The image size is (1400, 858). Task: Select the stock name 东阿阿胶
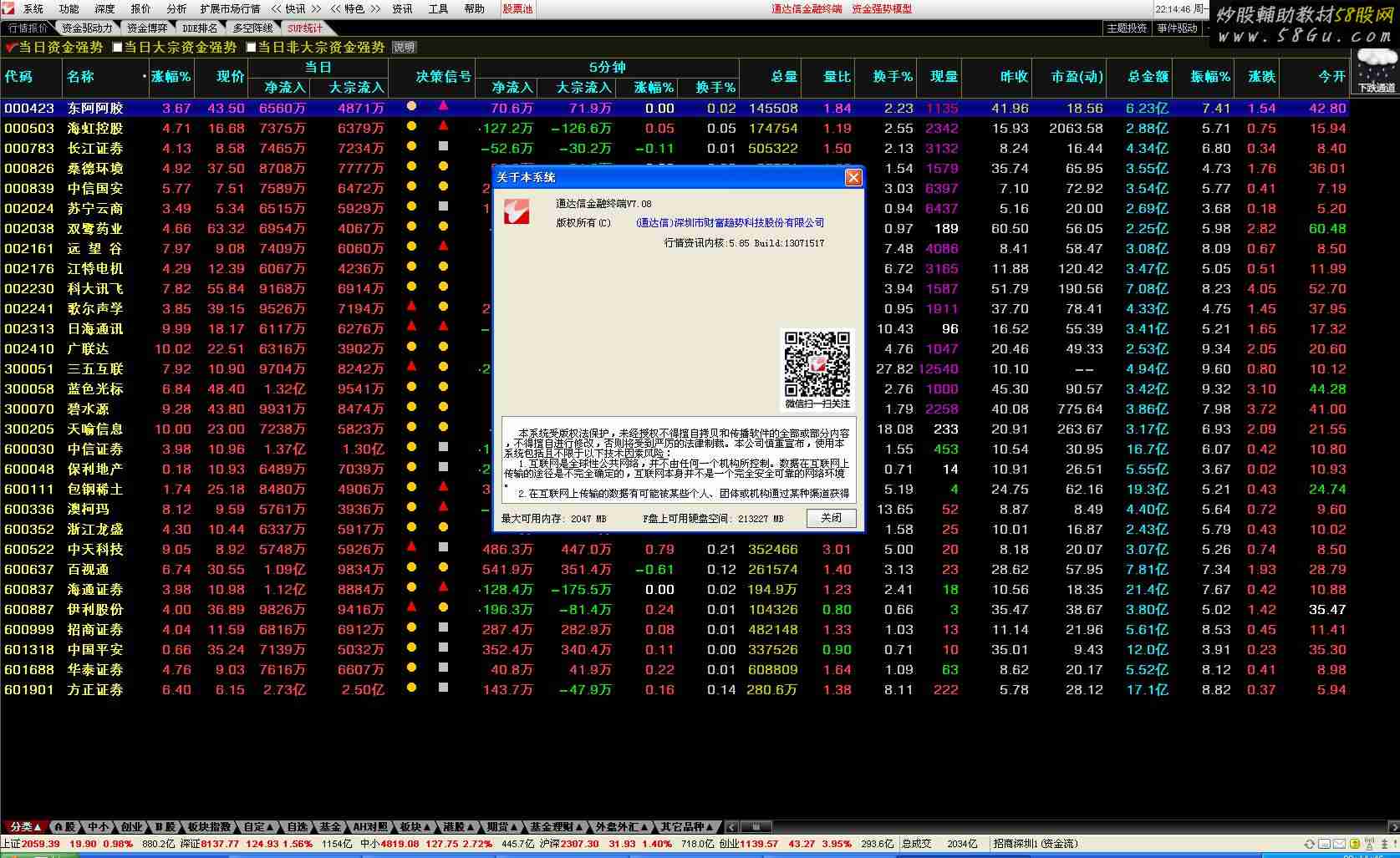[95, 108]
